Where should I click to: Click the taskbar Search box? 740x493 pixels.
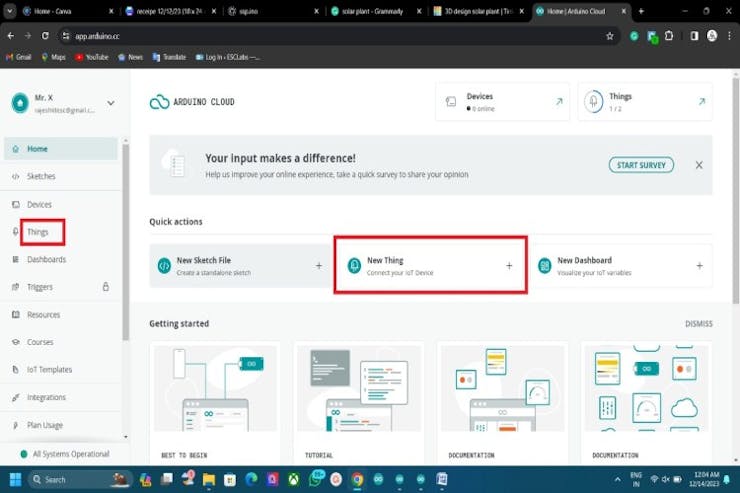[79, 480]
